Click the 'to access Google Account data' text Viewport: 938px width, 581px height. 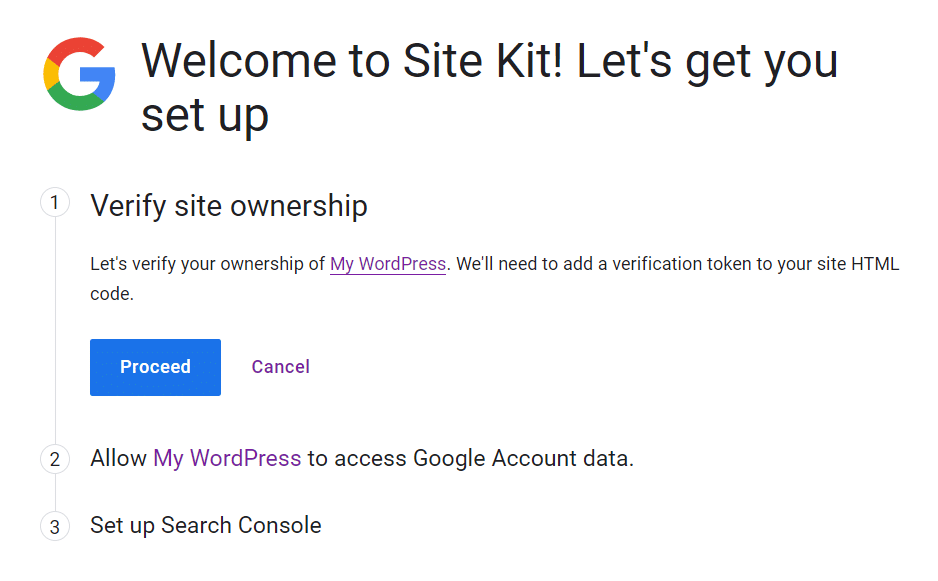click(x=471, y=458)
